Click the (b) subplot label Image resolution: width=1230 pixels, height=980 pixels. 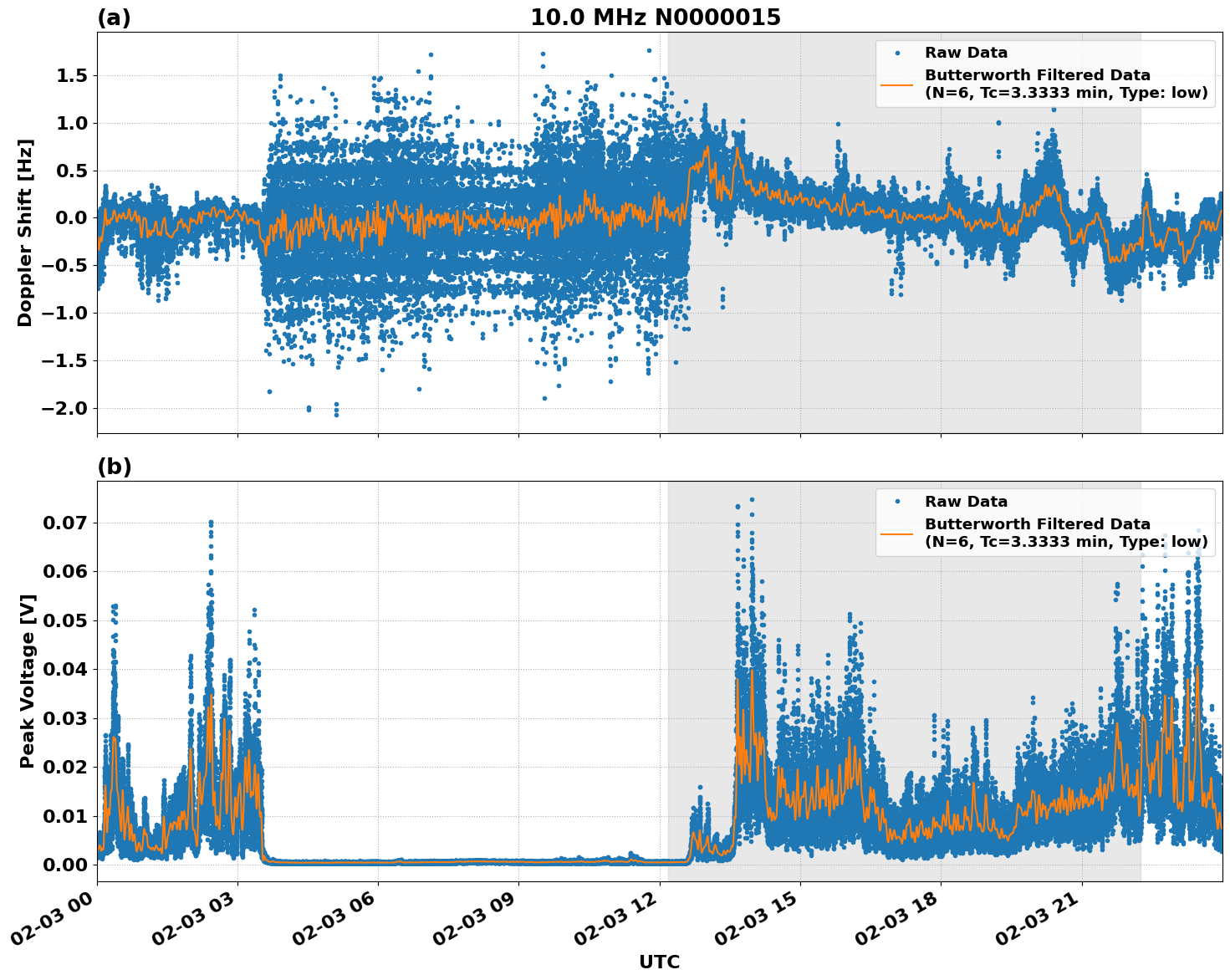tap(114, 465)
